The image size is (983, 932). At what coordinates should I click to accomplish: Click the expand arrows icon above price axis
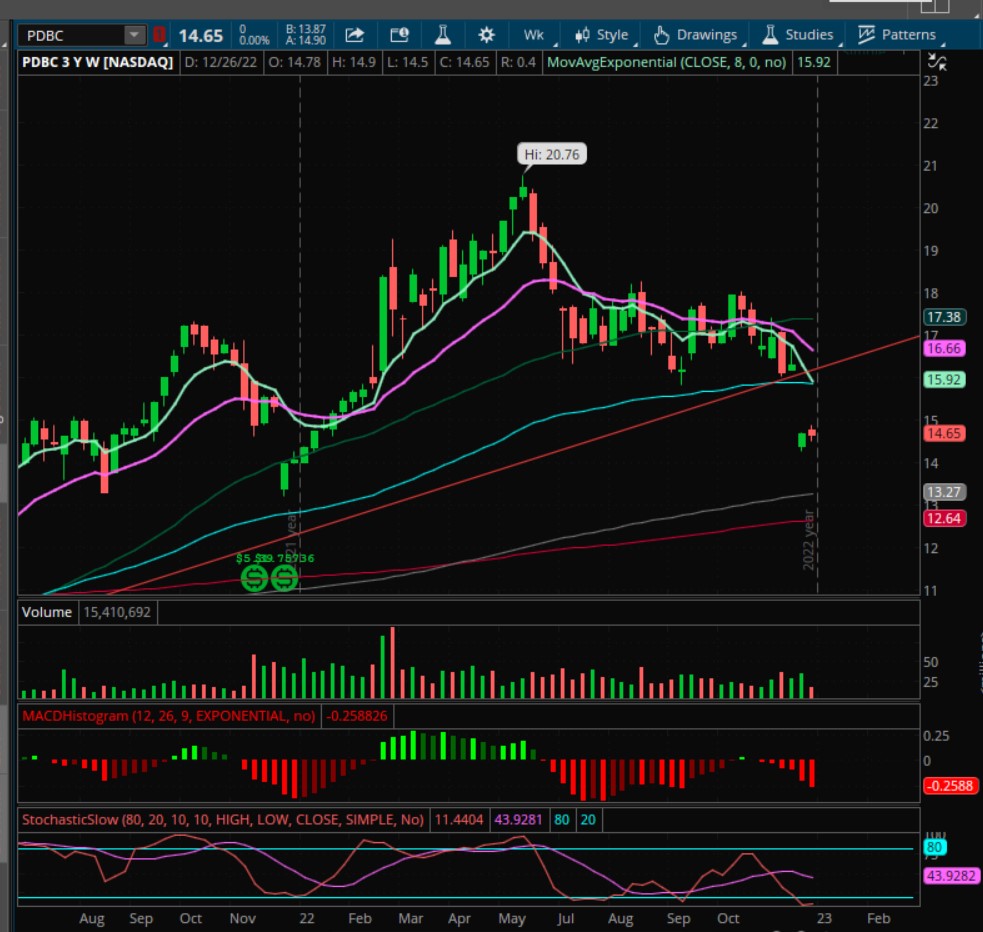point(937,62)
